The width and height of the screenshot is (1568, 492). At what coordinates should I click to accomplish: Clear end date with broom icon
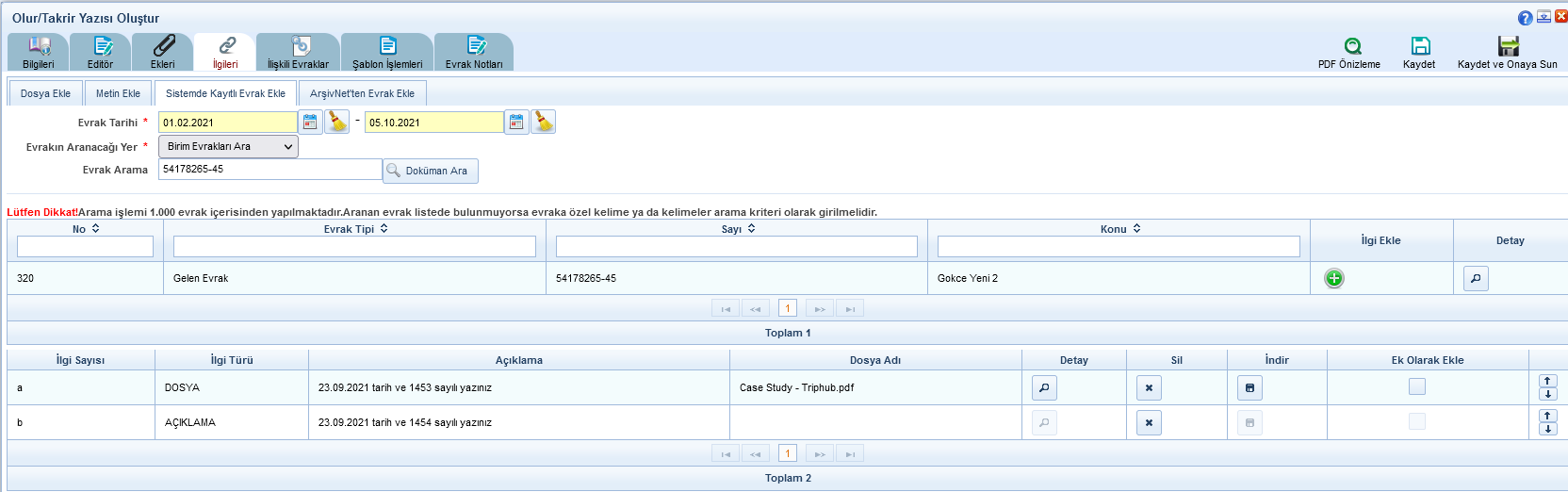tap(543, 122)
